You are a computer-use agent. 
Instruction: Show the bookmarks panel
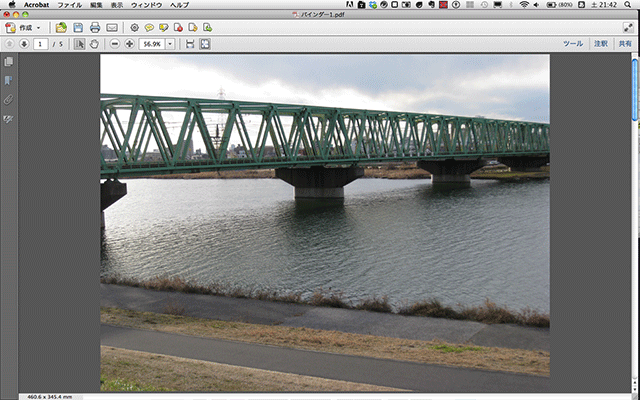point(9,80)
